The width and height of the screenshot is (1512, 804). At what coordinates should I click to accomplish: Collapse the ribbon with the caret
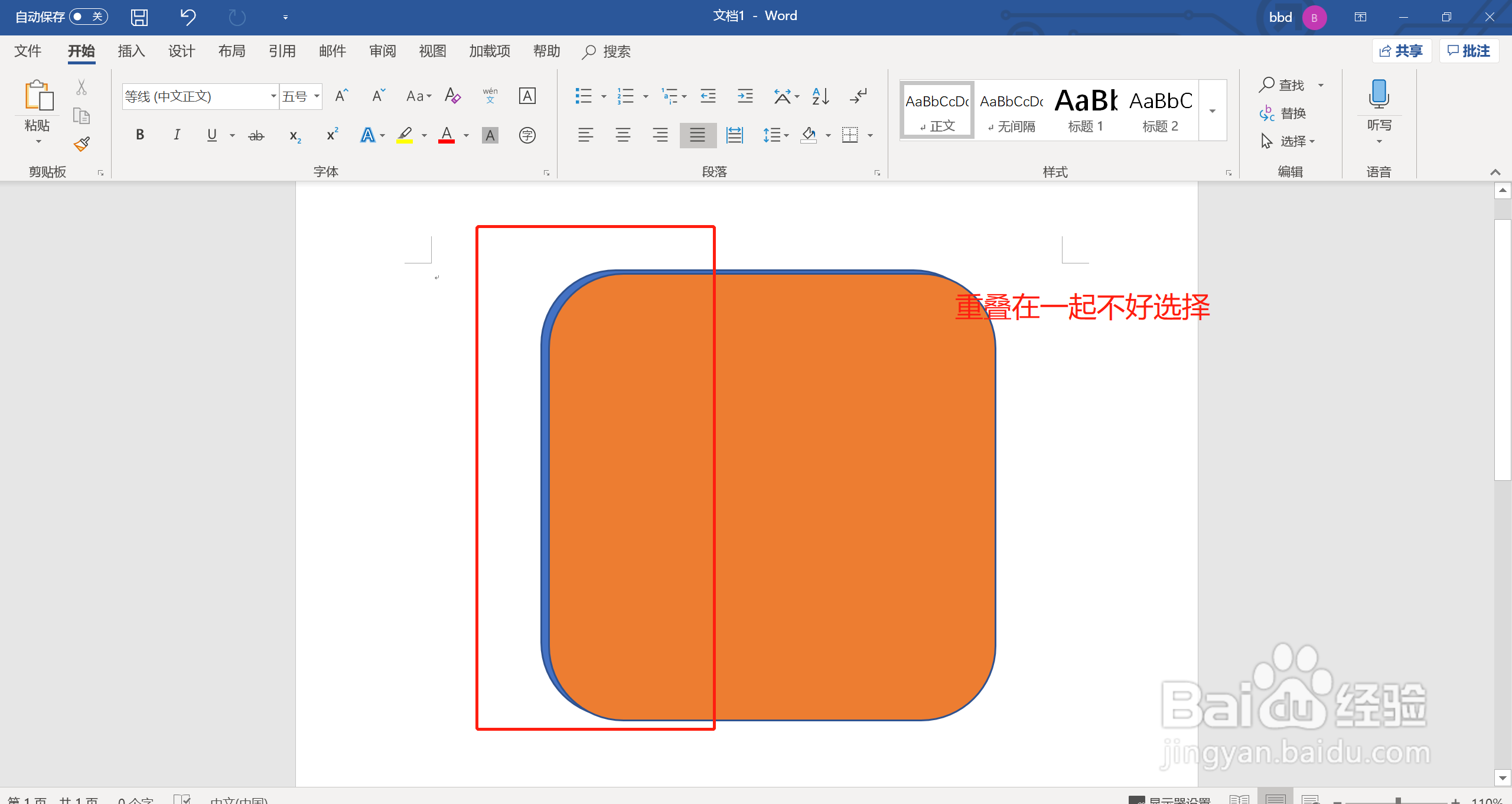coord(1495,172)
